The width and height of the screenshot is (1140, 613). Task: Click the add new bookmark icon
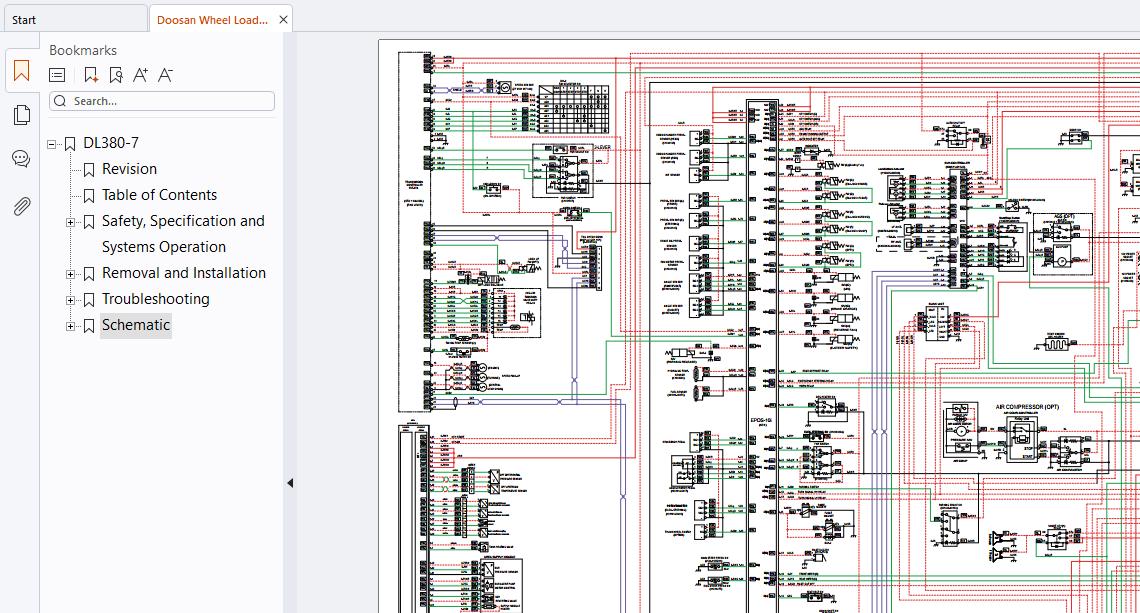91,75
